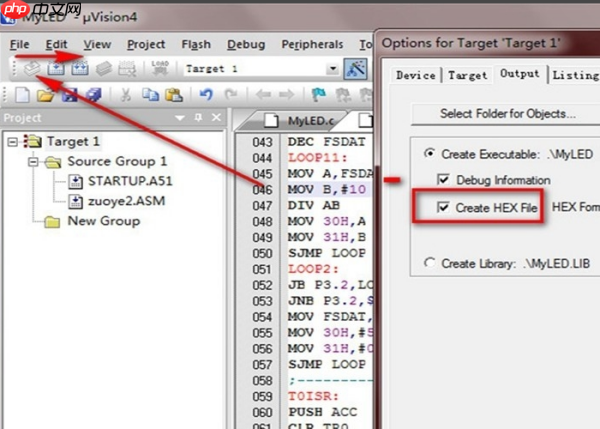Open the Peripherals menu

(312, 44)
